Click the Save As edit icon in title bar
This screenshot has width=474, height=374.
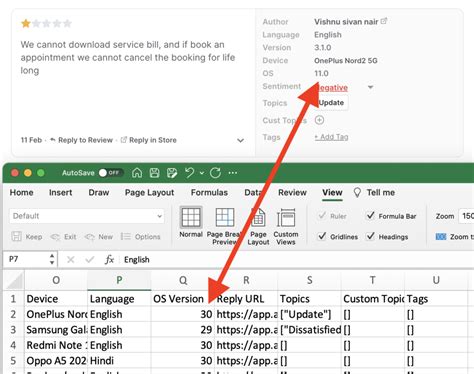(x=172, y=173)
